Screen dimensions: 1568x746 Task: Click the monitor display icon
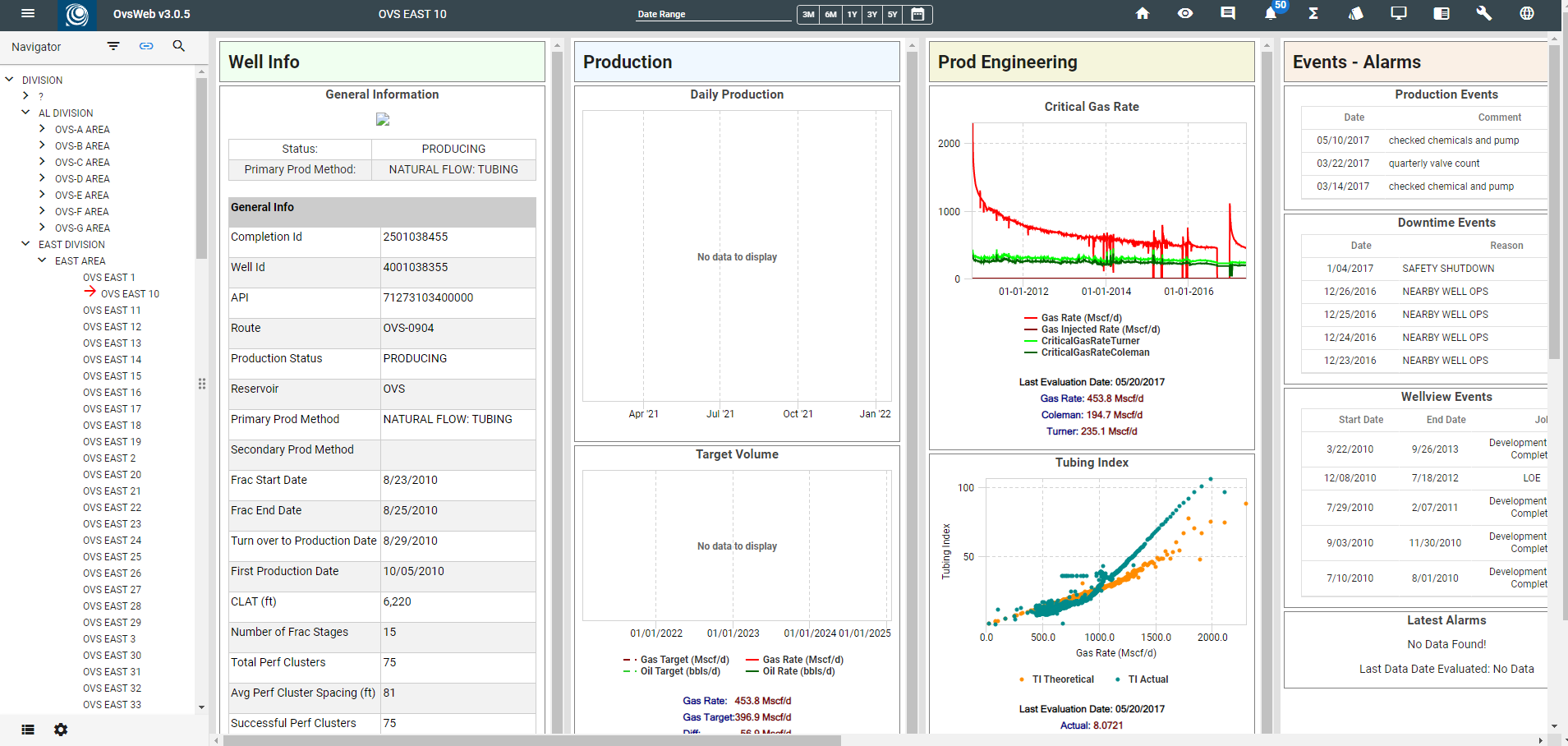pos(1399,13)
